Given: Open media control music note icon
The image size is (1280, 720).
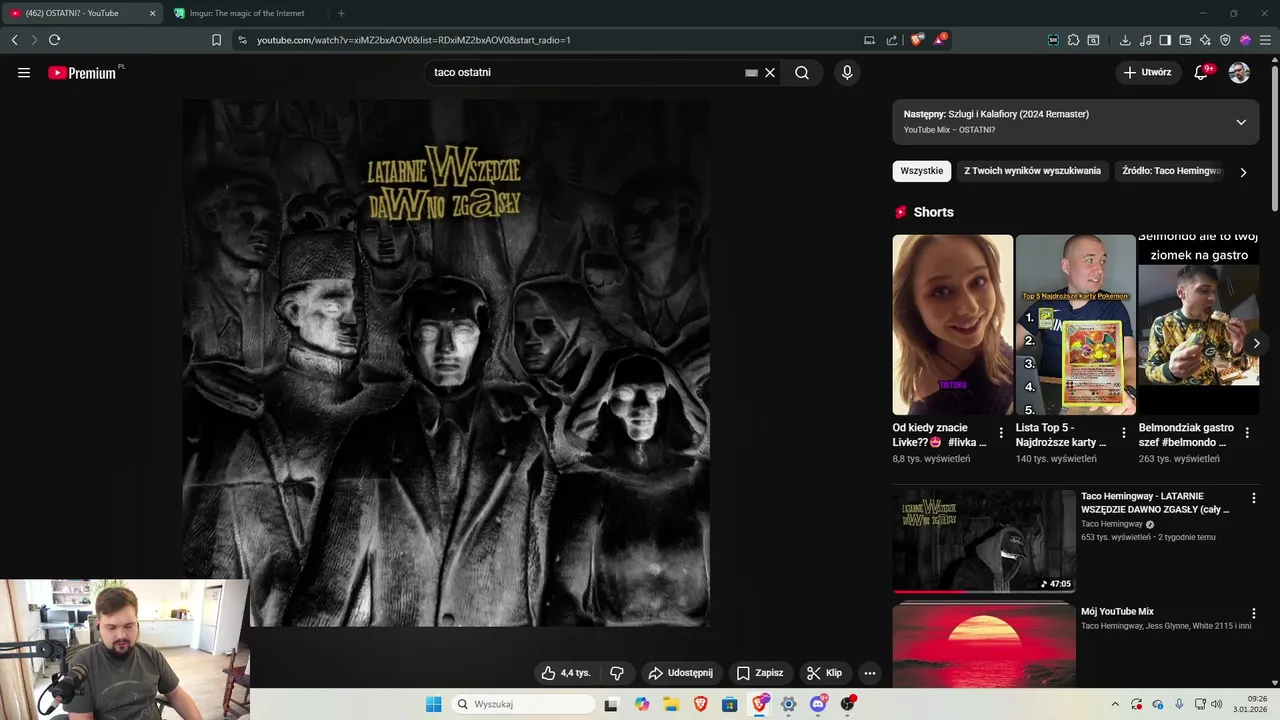Looking at the screenshot, I should pyautogui.click(x=1145, y=40).
